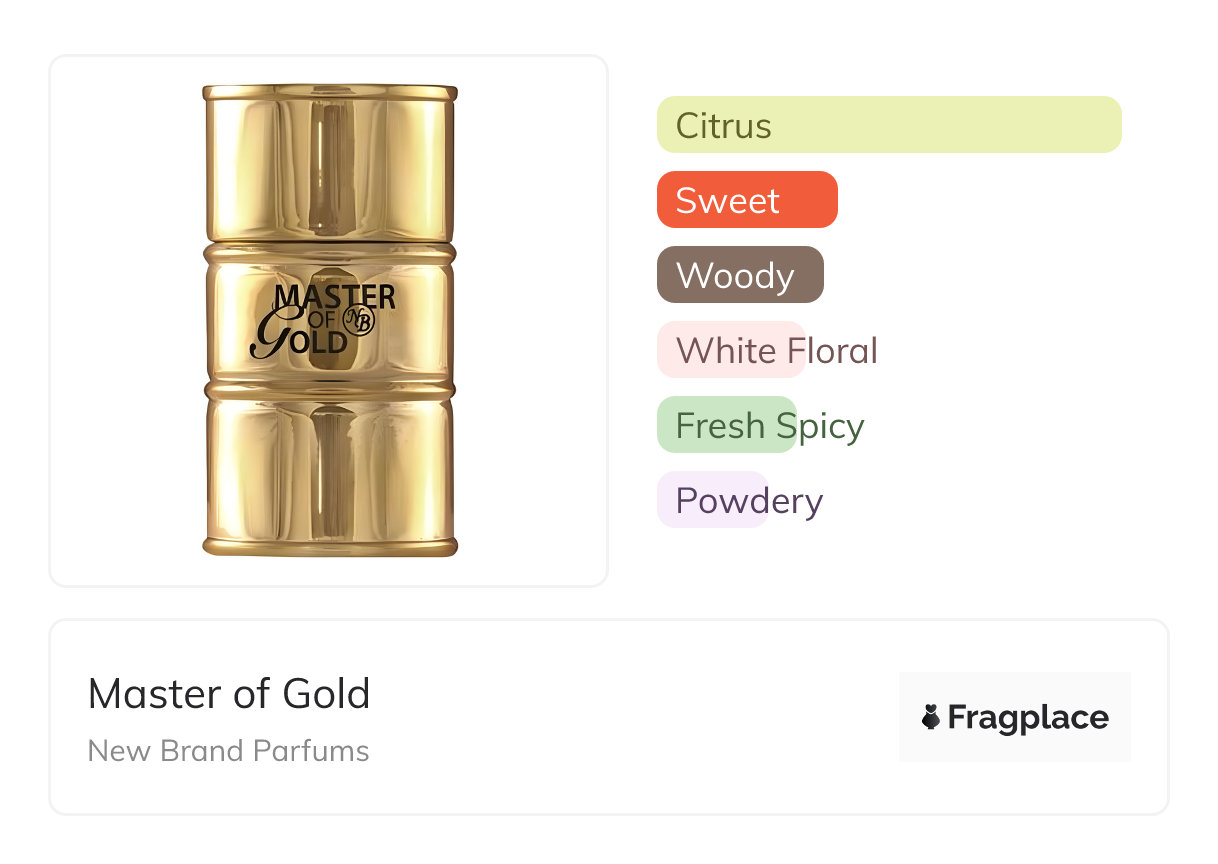Screen dimensions: 1218x864
Task: Open the 'New Brand Parfums' brand link
Action: click(x=229, y=751)
